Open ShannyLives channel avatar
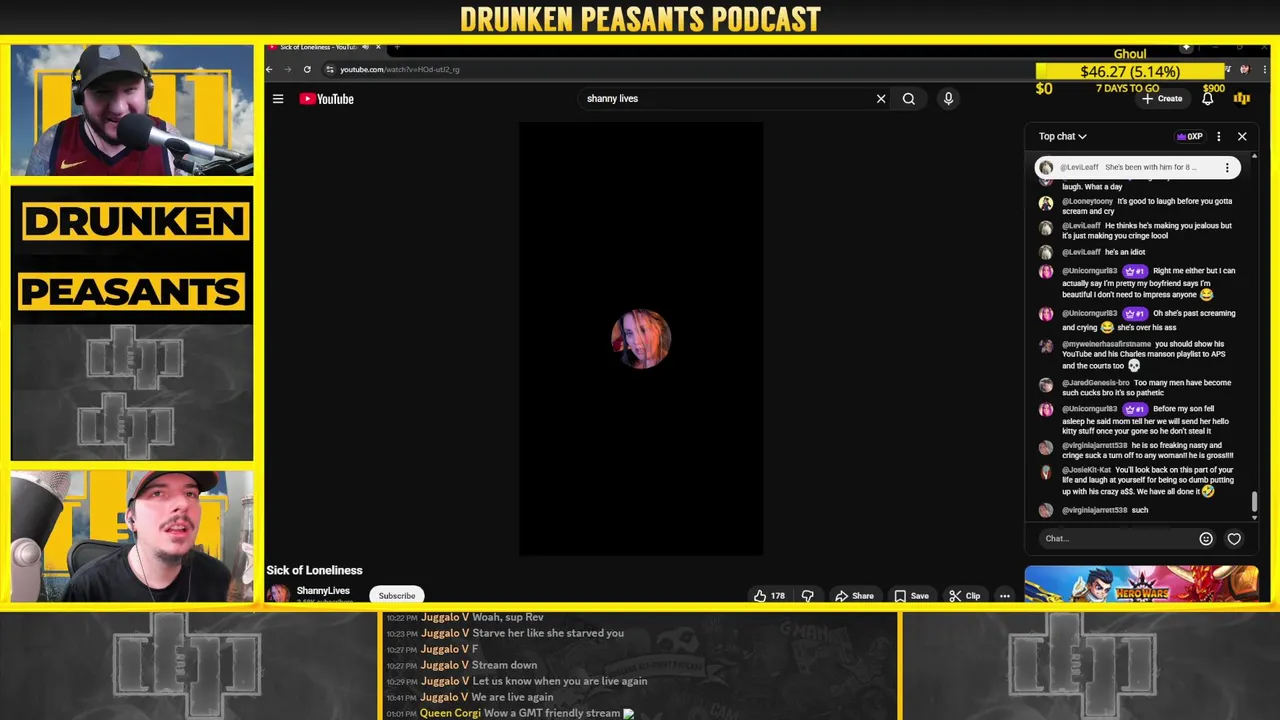 coord(278,594)
